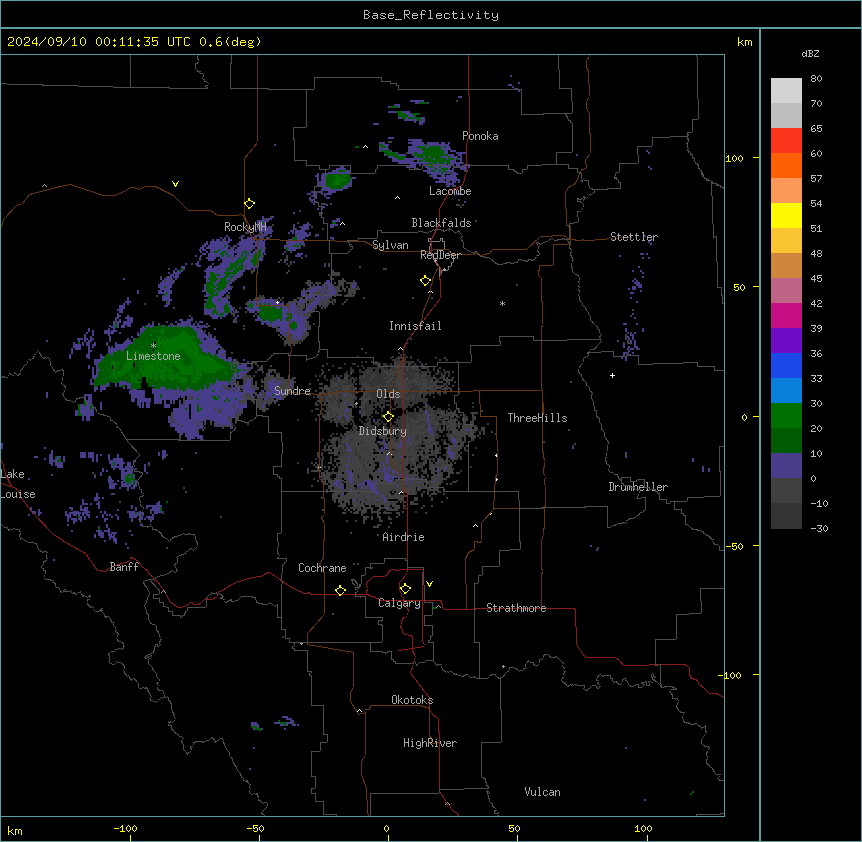The height and width of the screenshot is (842, 862).
Task: Click the white 80 dBZ legend swatch
Action: (786, 91)
